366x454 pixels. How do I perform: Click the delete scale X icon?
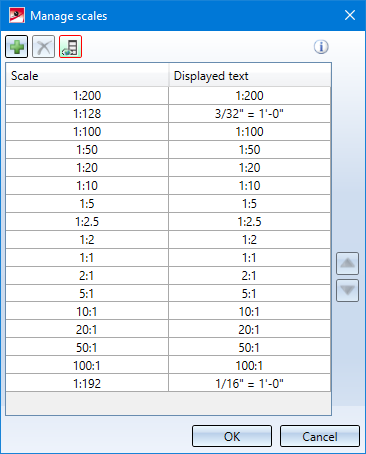(43, 47)
